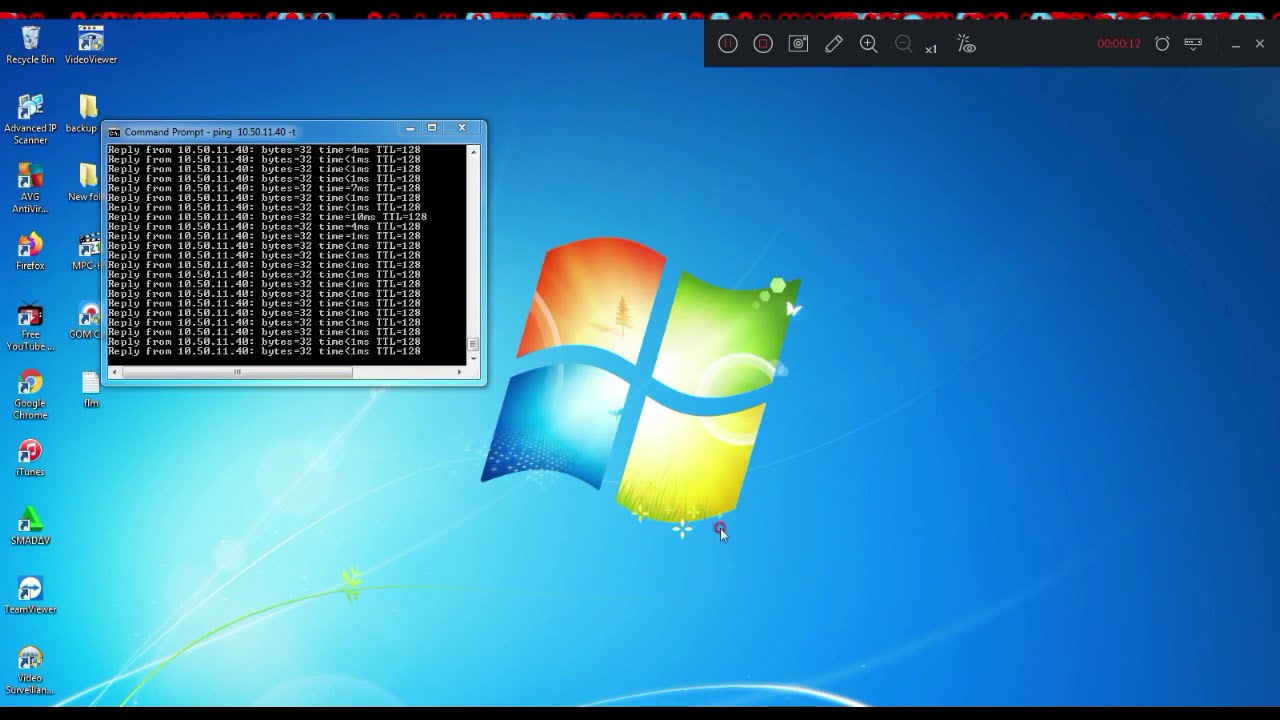Click the Command Prompt vertical scroll up arrow
Screen dimensions: 1280x720
coord(474,151)
